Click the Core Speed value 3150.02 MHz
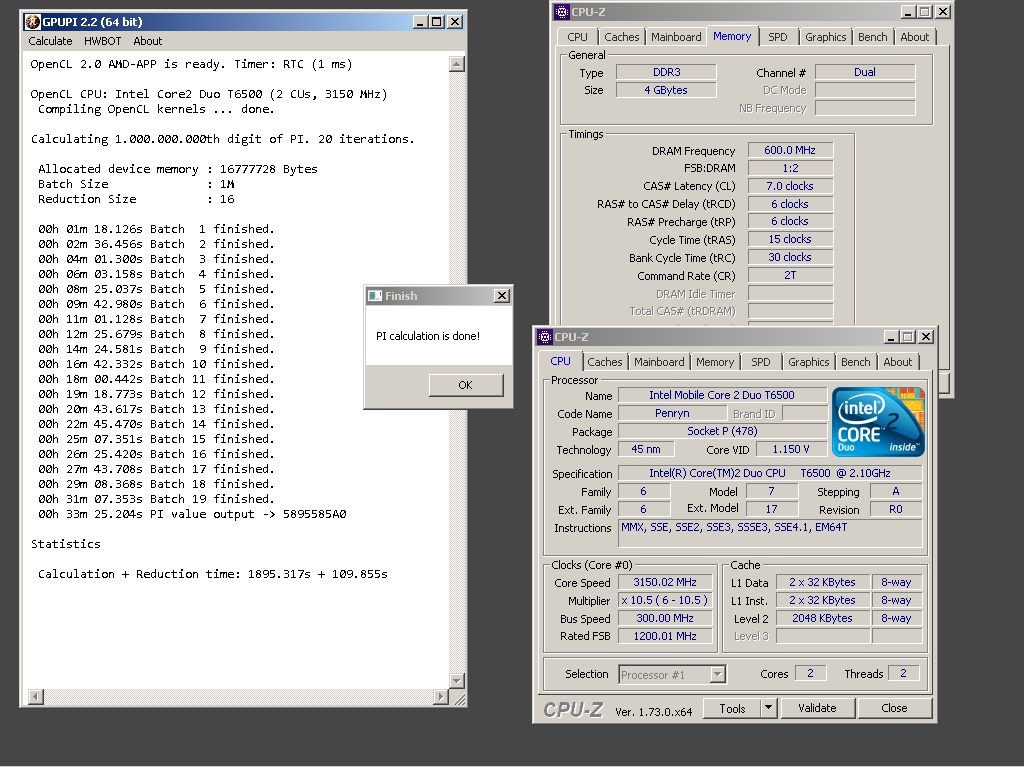 (665, 583)
